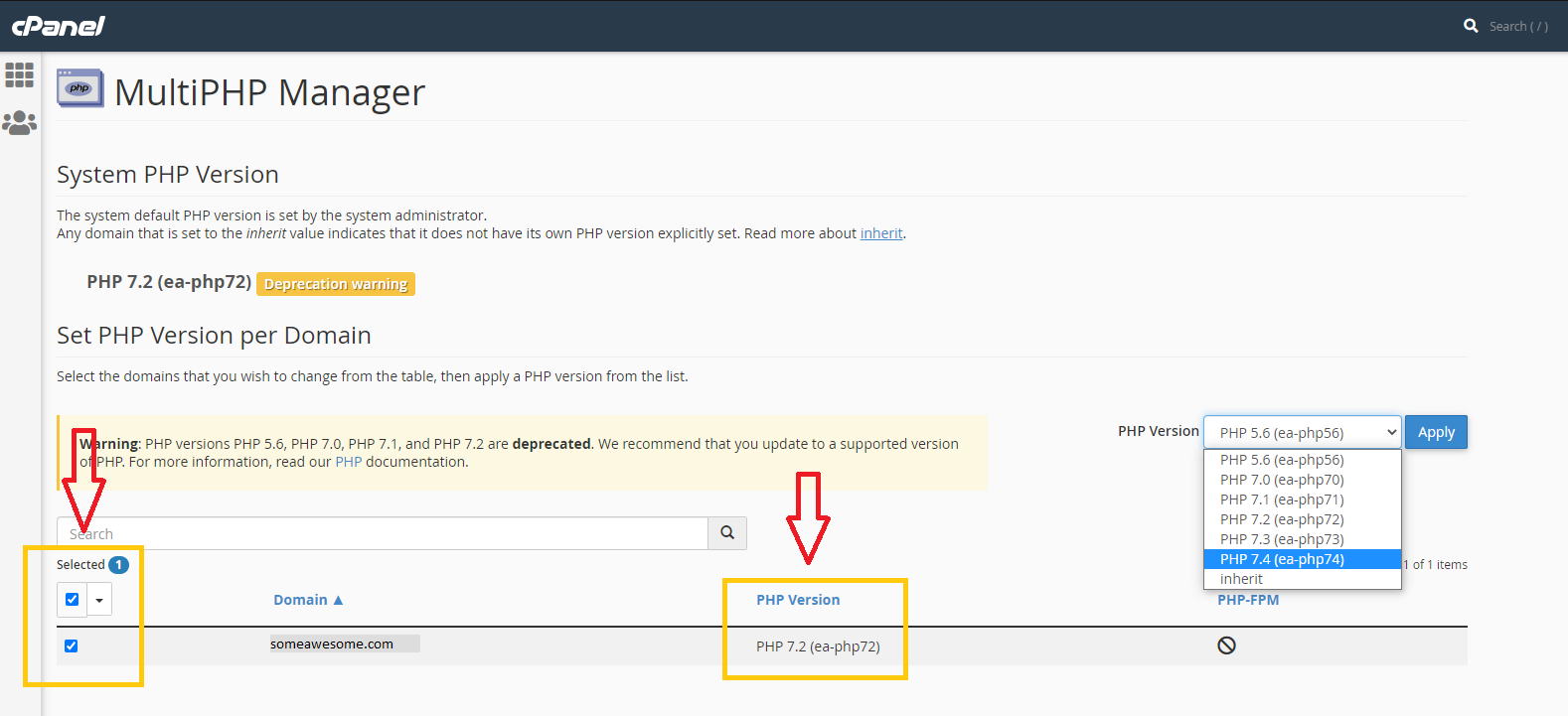Click the domain search input field

pos(383,534)
